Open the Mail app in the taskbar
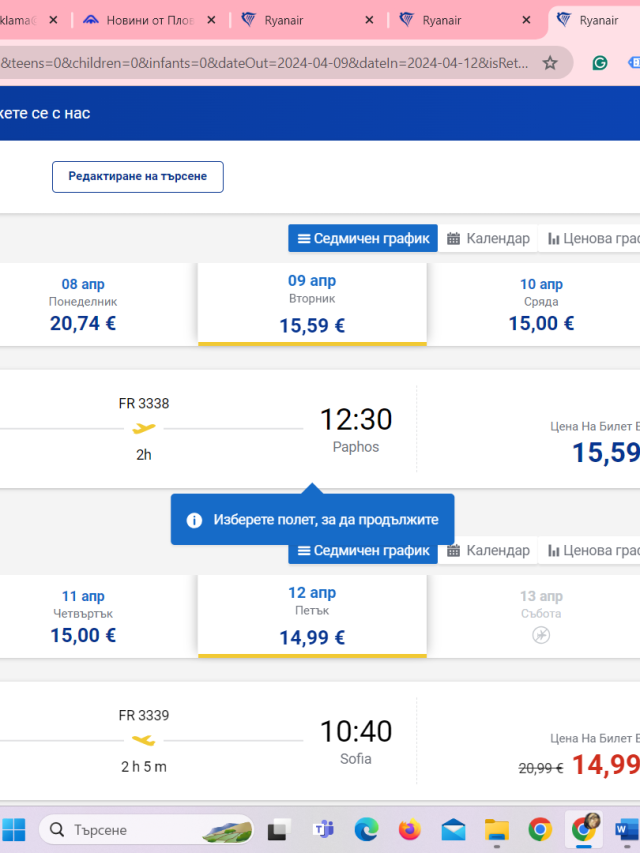 click(x=453, y=830)
